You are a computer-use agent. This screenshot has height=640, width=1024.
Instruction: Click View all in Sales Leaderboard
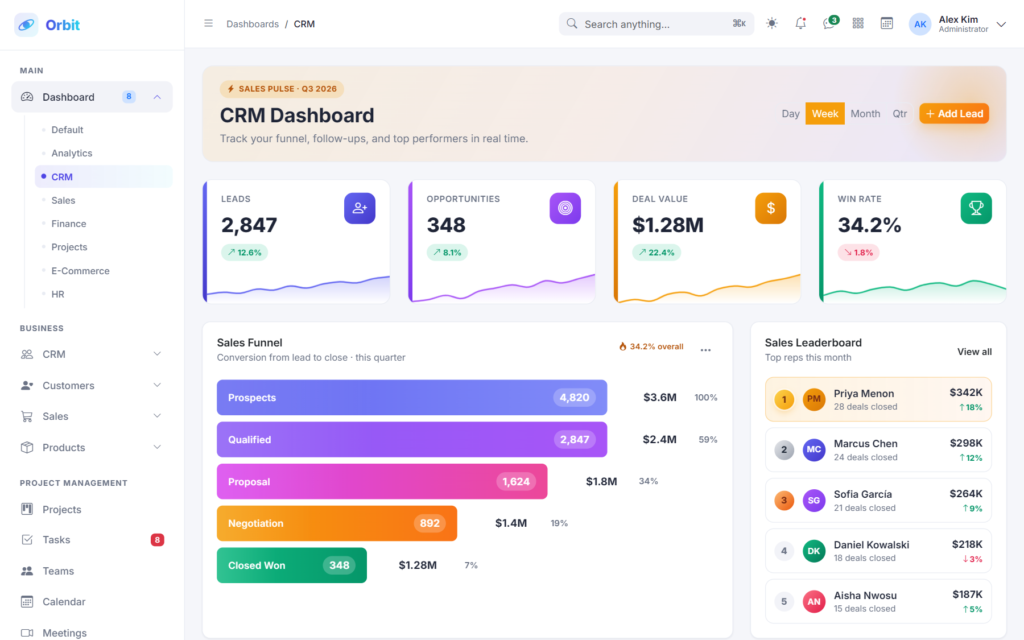pos(974,351)
